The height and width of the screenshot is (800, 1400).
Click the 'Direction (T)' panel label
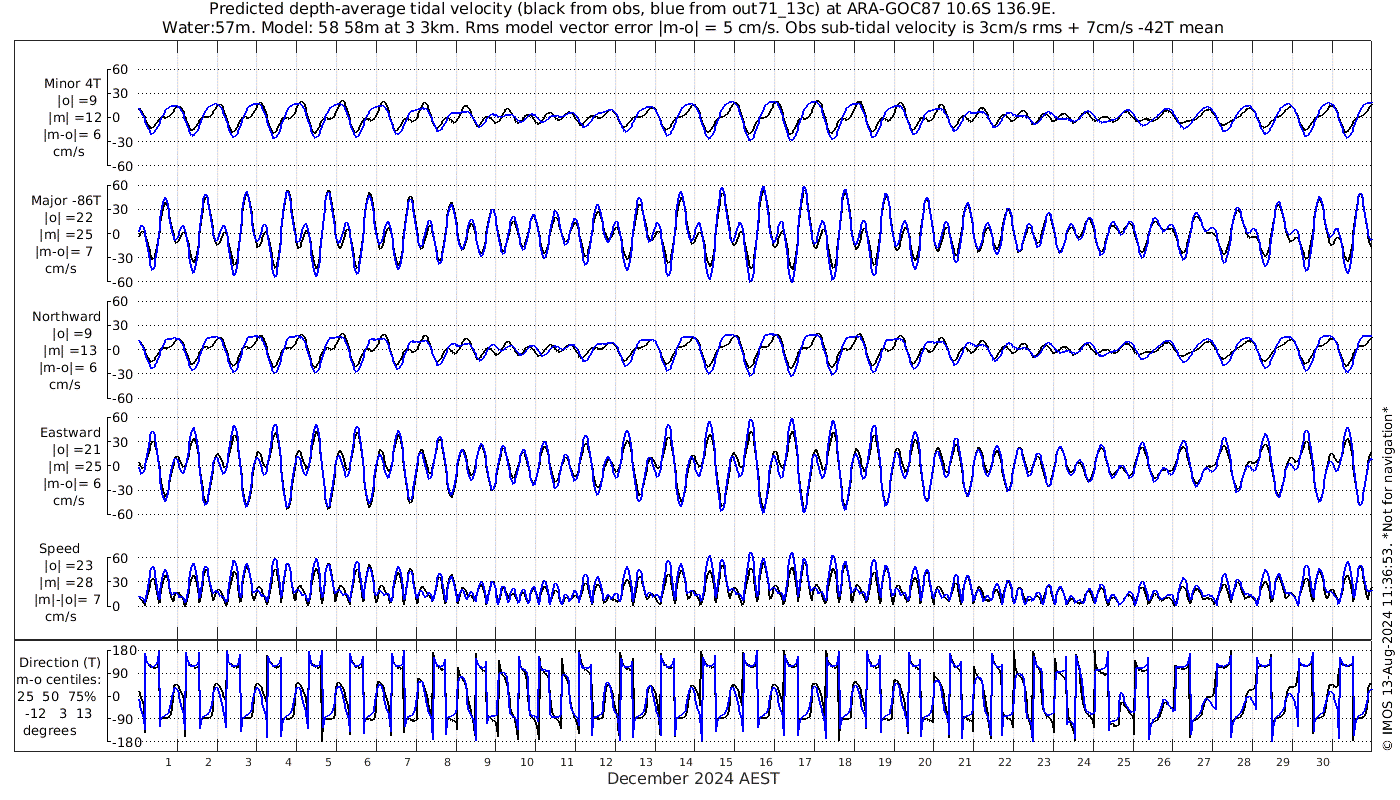[60, 663]
